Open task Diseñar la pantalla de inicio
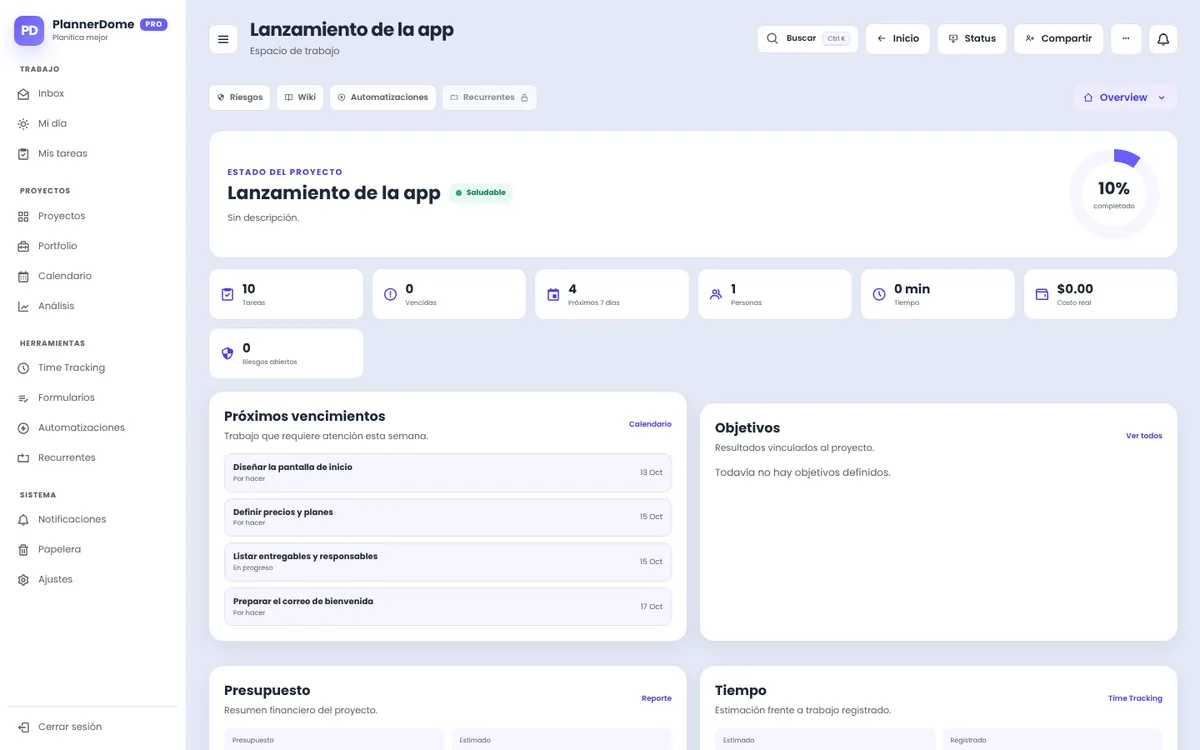Viewport: 1200px width, 750px height. pyautogui.click(x=448, y=472)
